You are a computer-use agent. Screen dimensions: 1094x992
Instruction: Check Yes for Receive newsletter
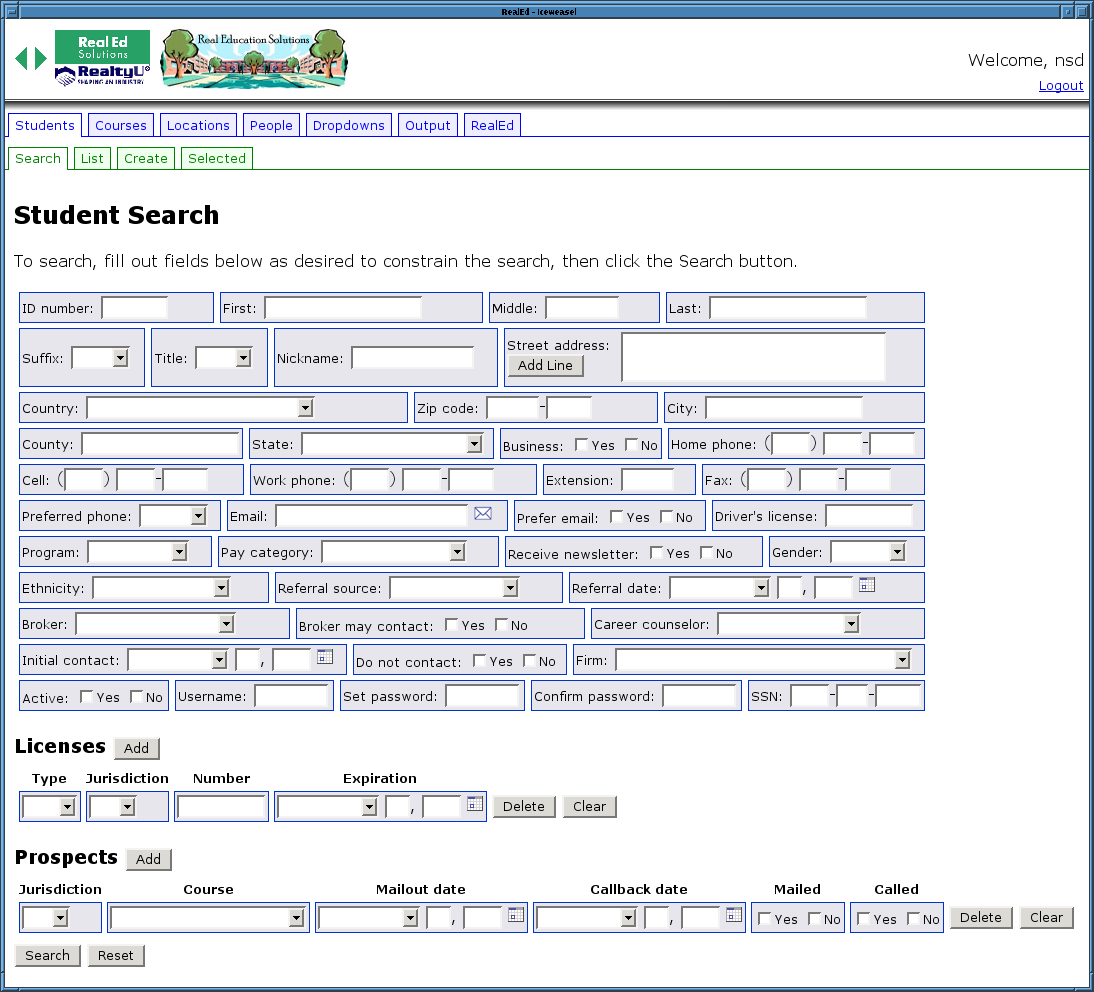point(657,553)
